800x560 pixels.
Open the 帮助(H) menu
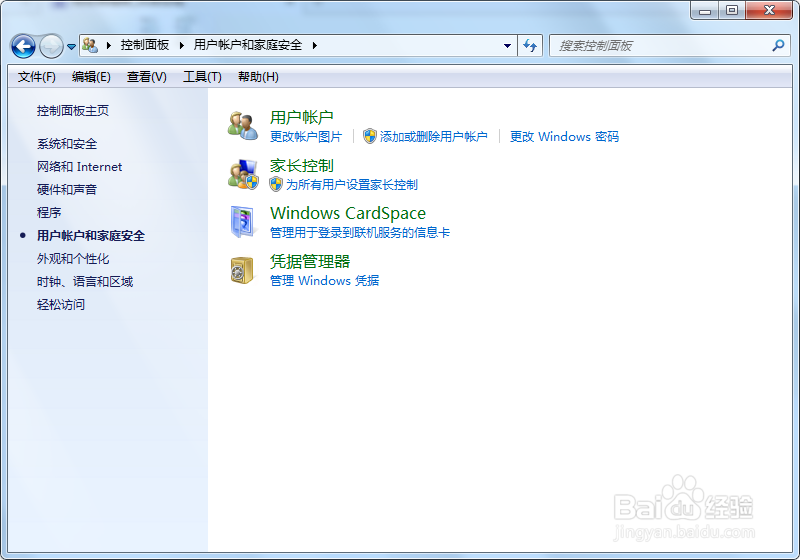tap(258, 77)
